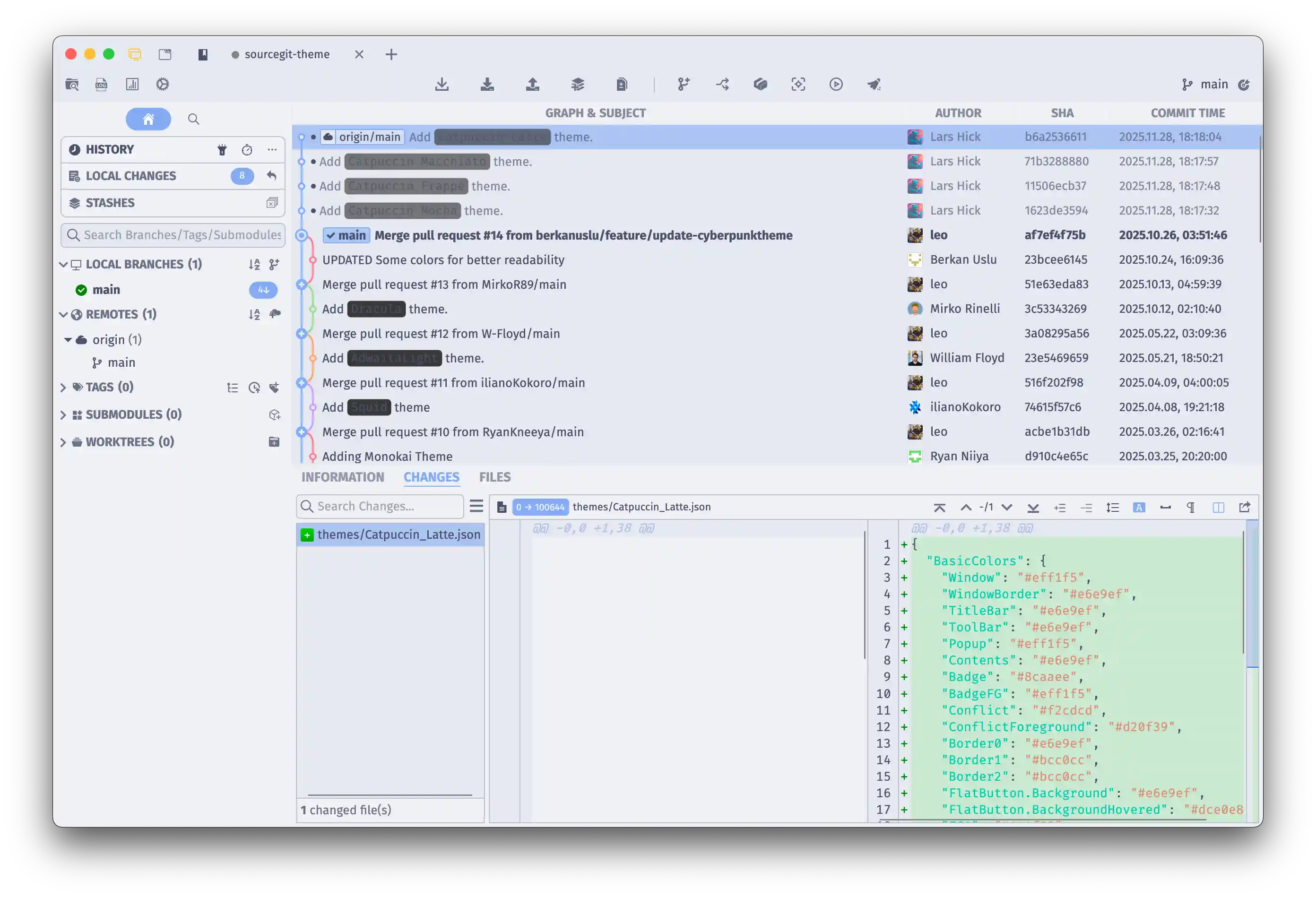Collapse the origin remote tree
This screenshot has height=897, width=1316.
pyautogui.click(x=68, y=340)
